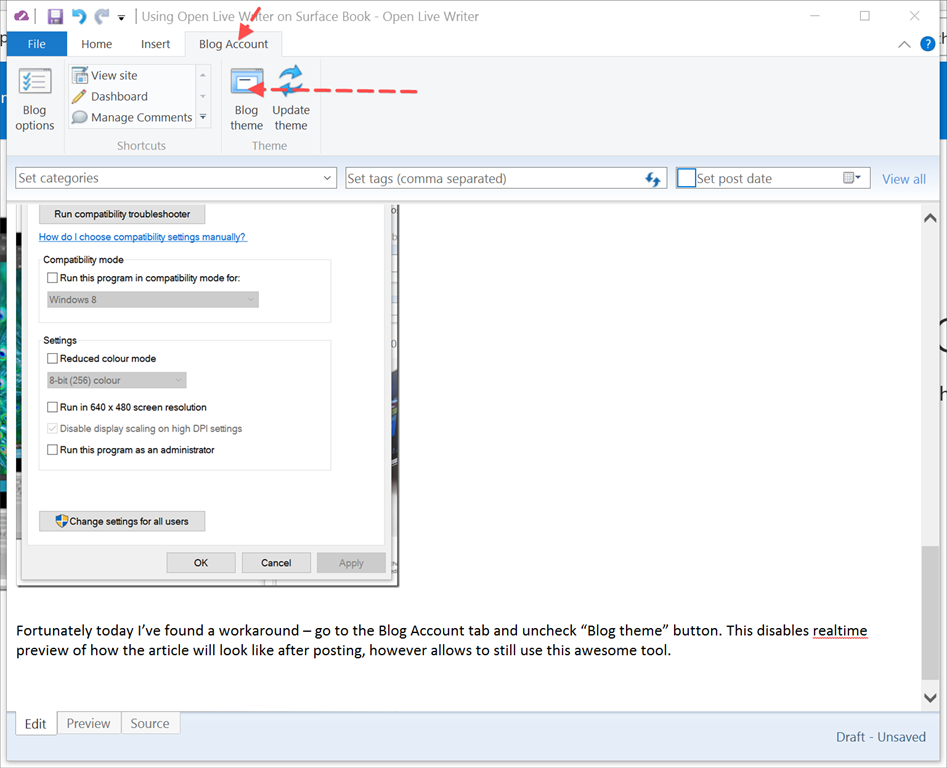Enable the post date checkbox

[686, 178]
